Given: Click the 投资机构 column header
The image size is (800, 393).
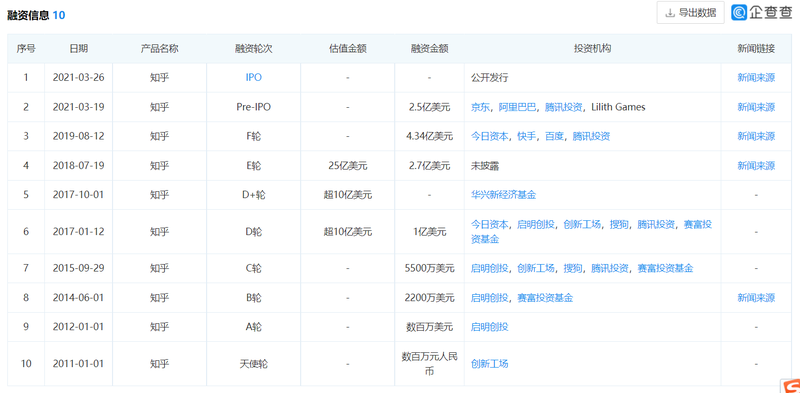Looking at the screenshot, I should (592, 48).
